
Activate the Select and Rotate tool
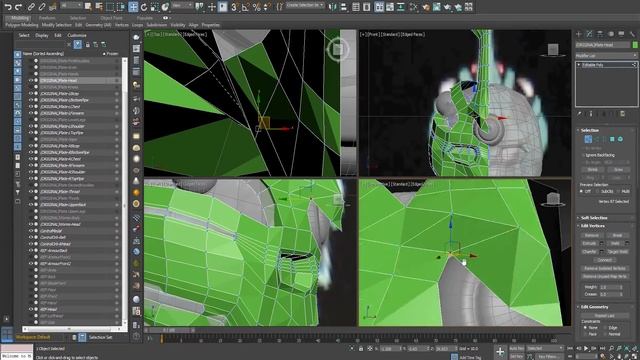144,7
